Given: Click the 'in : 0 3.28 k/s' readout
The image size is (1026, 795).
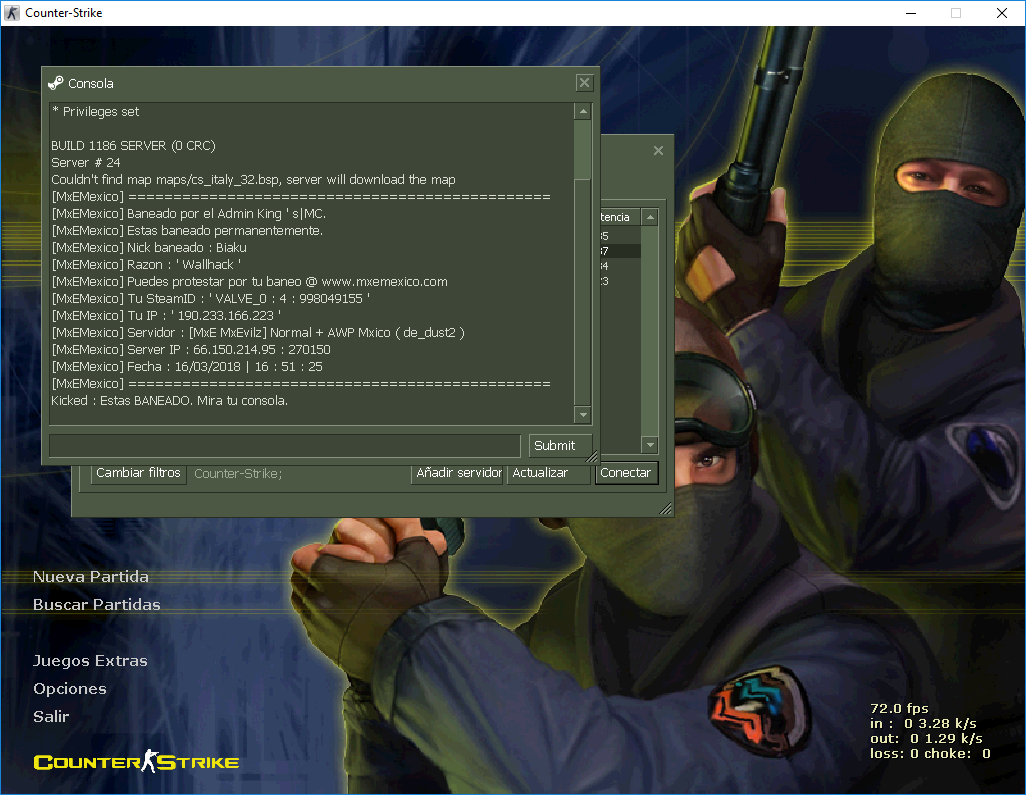Looking at the screenshot, I should [923, 724].
